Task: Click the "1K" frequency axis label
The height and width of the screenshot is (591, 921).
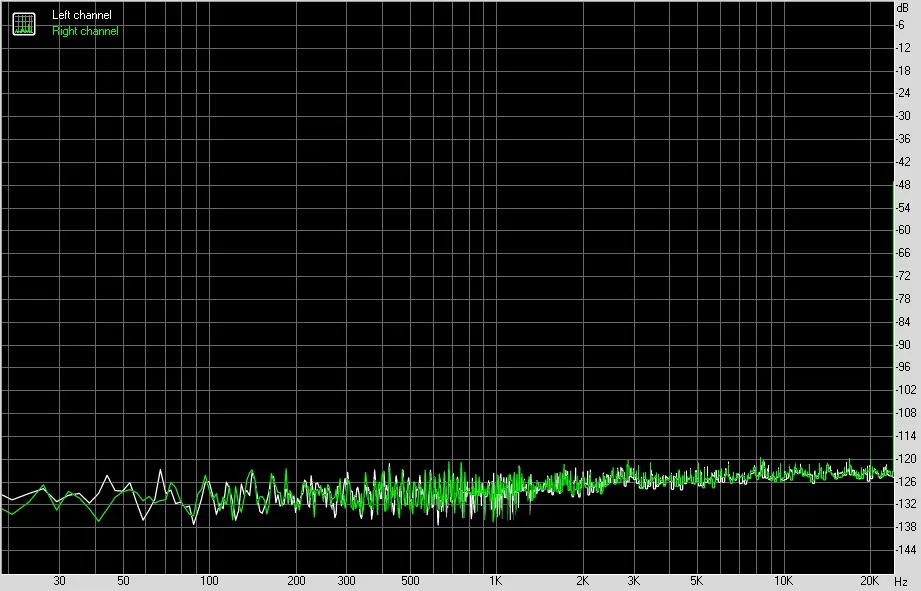Action: [496, 581]
